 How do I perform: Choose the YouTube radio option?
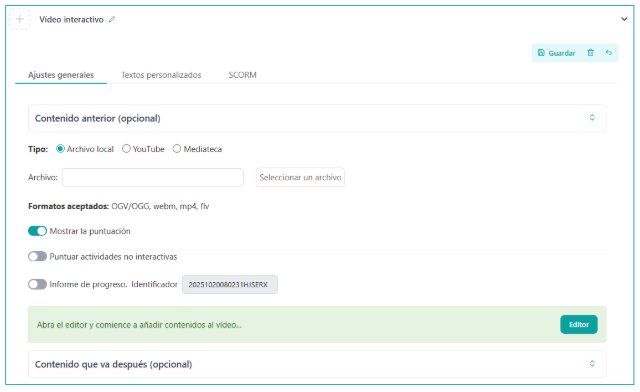click(126, 149)
